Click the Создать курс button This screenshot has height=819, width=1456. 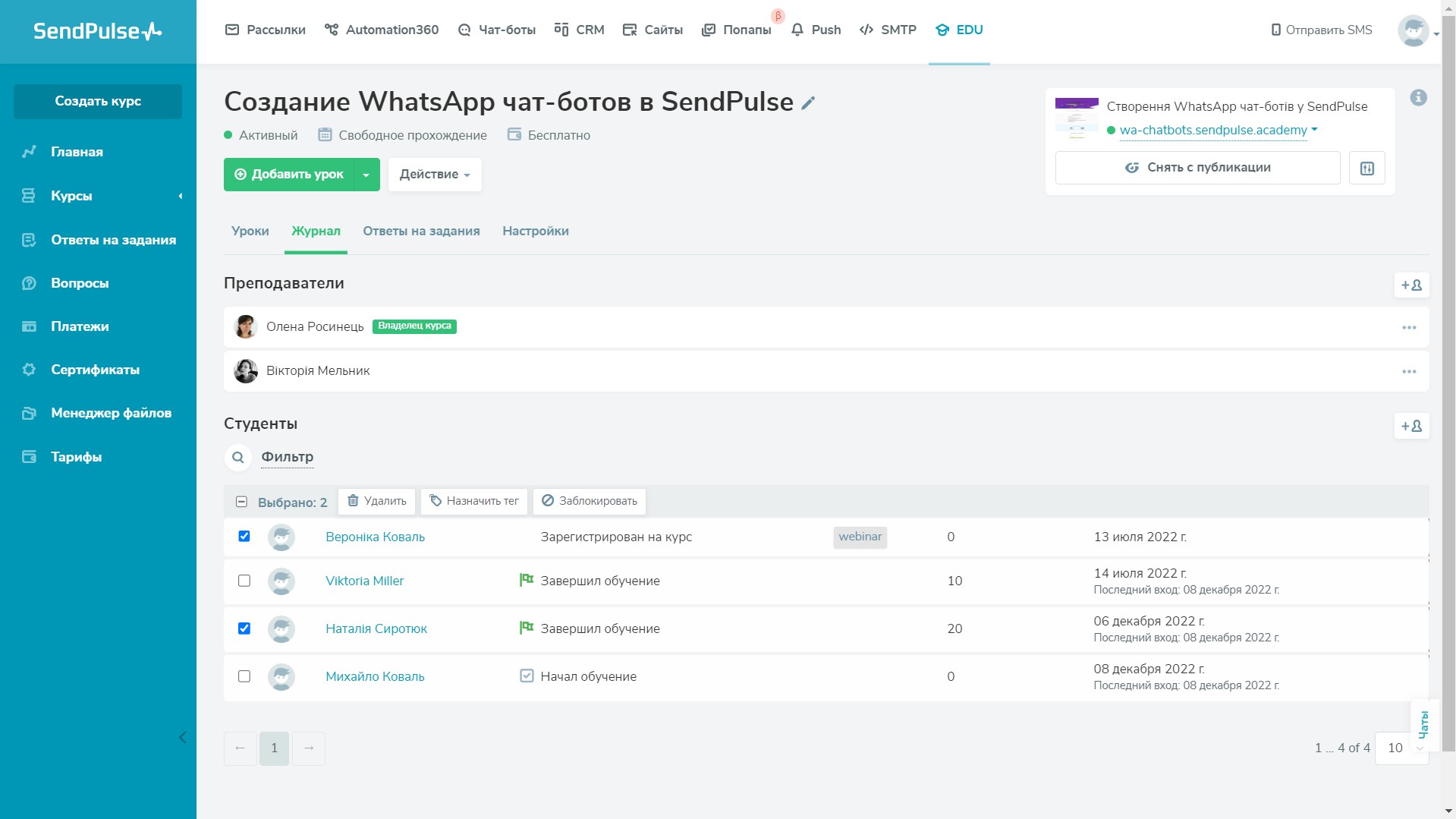[98, 102]
